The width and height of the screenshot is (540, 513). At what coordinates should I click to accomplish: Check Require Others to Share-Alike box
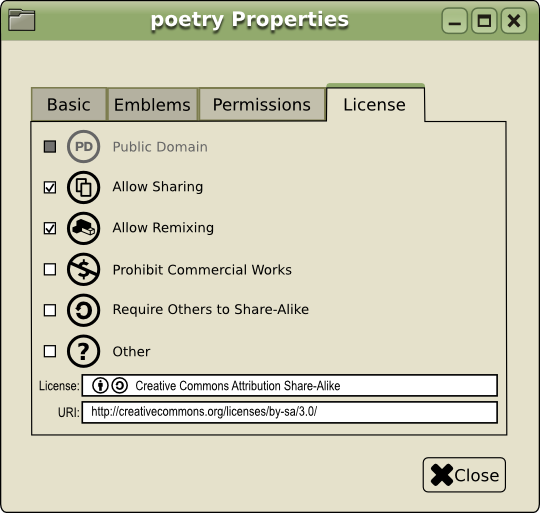[50, 310]
